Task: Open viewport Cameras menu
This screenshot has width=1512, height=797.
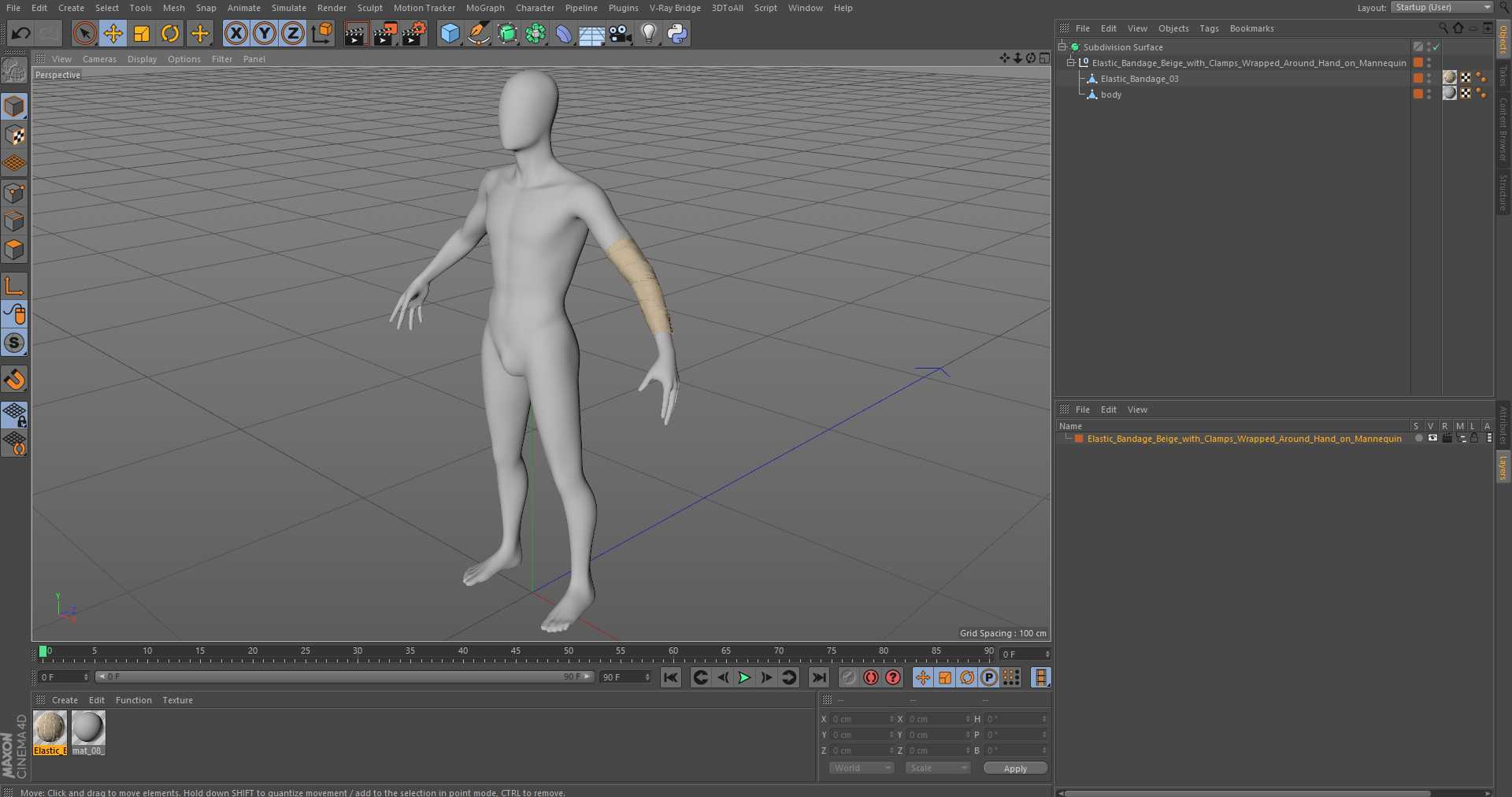Action: click(99, 59)
